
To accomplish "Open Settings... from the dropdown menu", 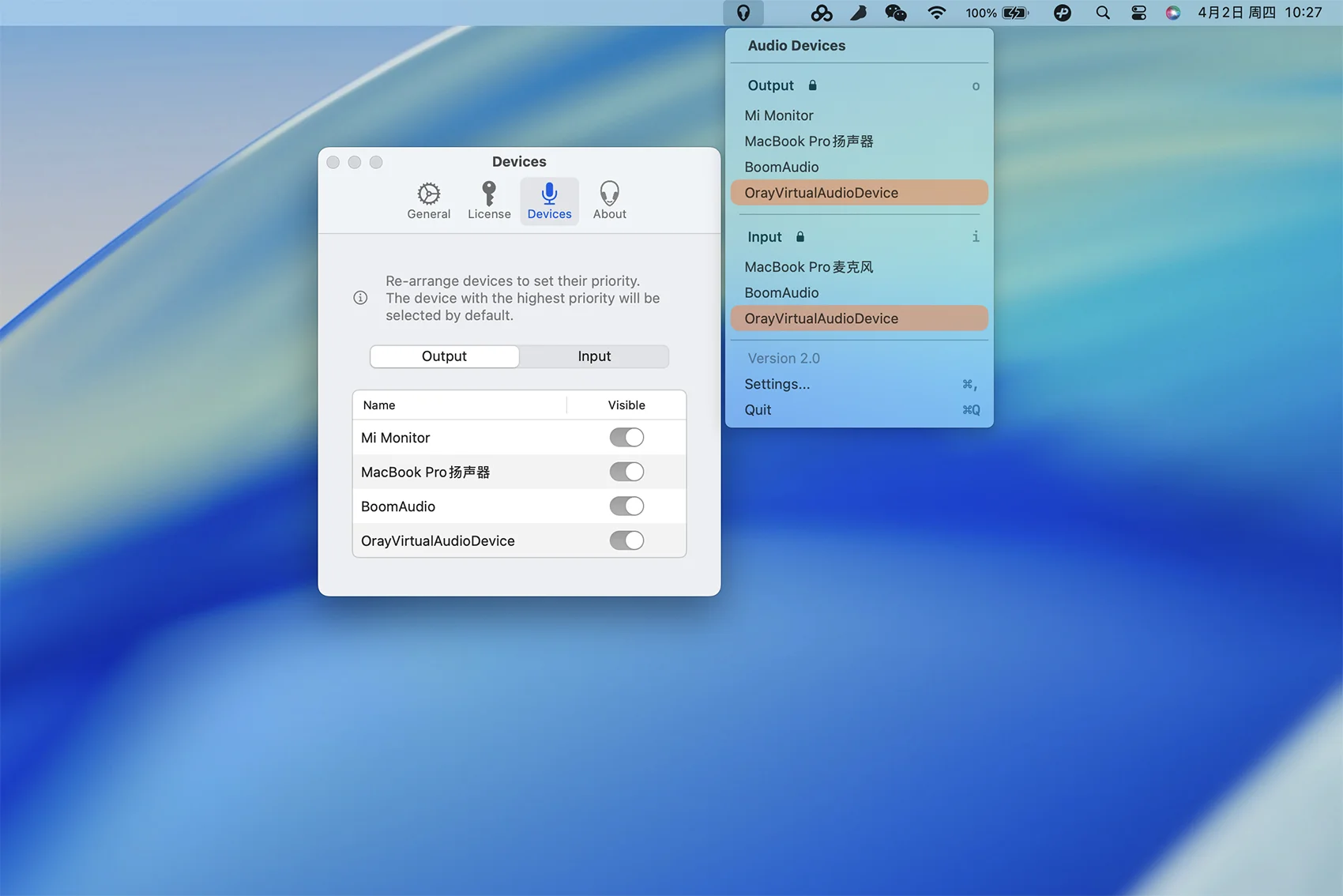I will (777, 384).
